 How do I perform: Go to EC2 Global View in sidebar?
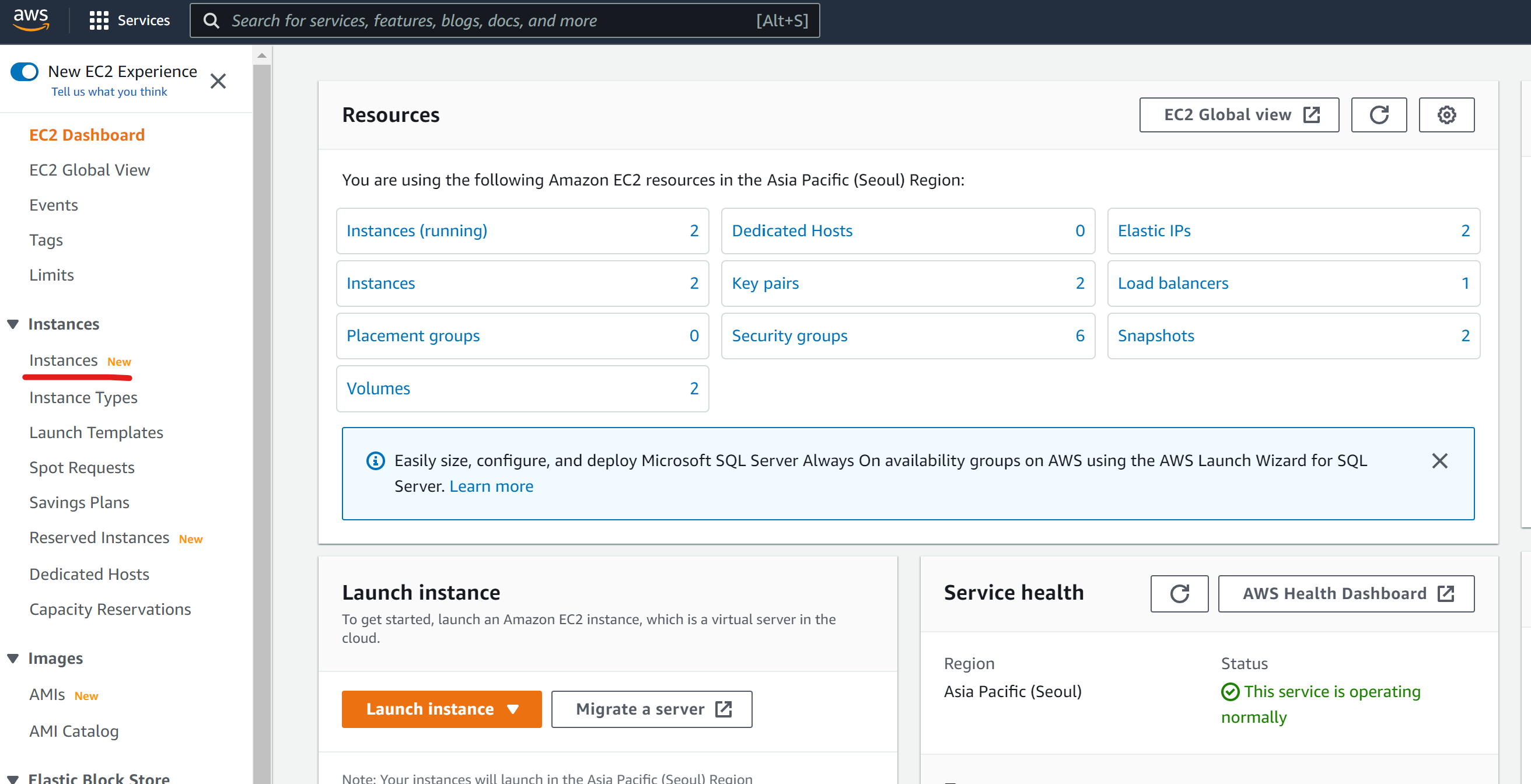89,170
